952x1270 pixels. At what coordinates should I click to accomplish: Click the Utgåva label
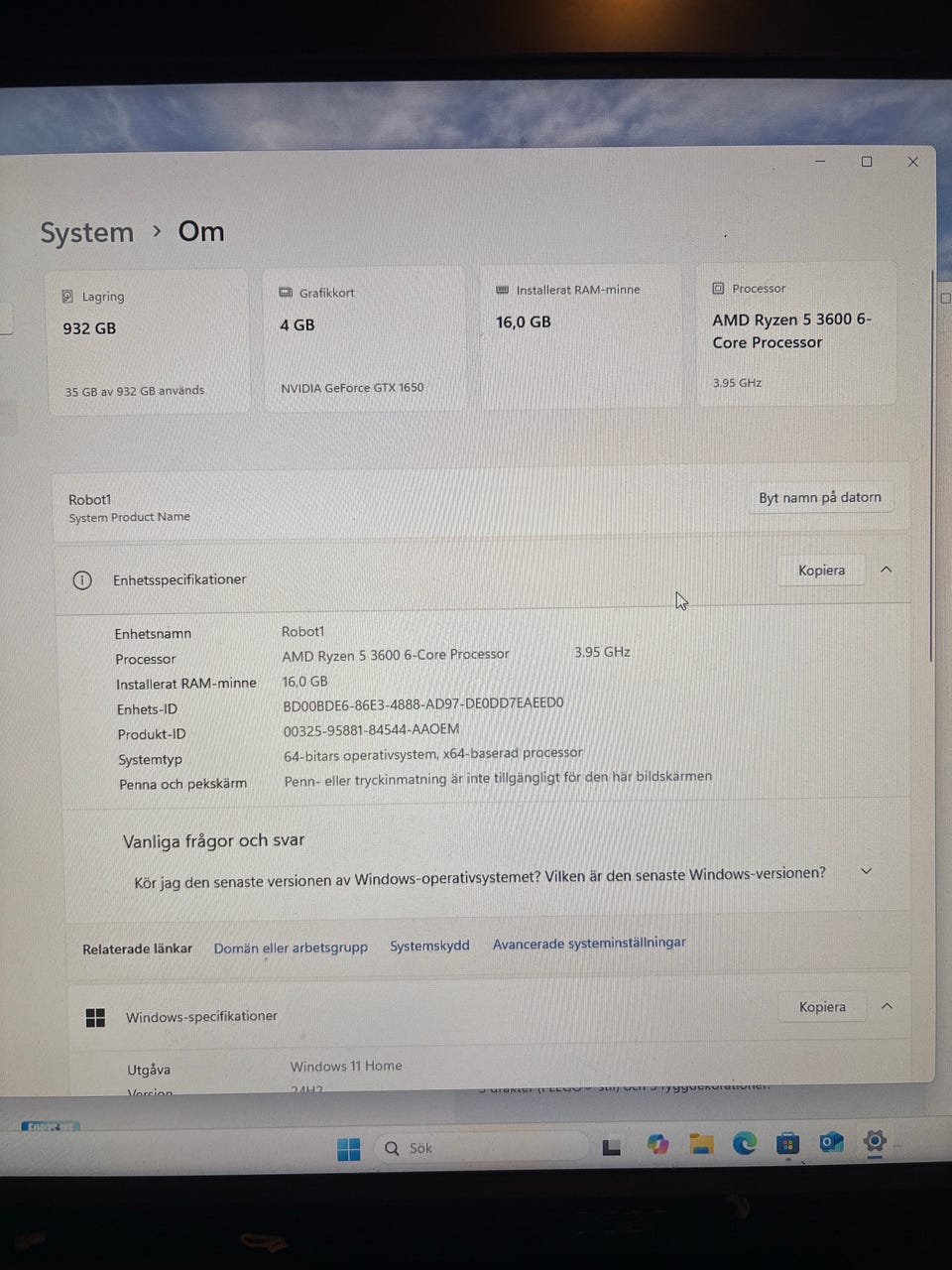click(149, 1070)
